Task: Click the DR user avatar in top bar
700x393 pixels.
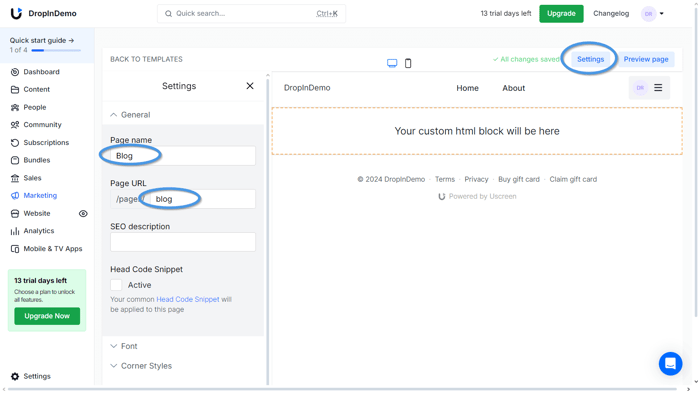Action: point(648,14)
